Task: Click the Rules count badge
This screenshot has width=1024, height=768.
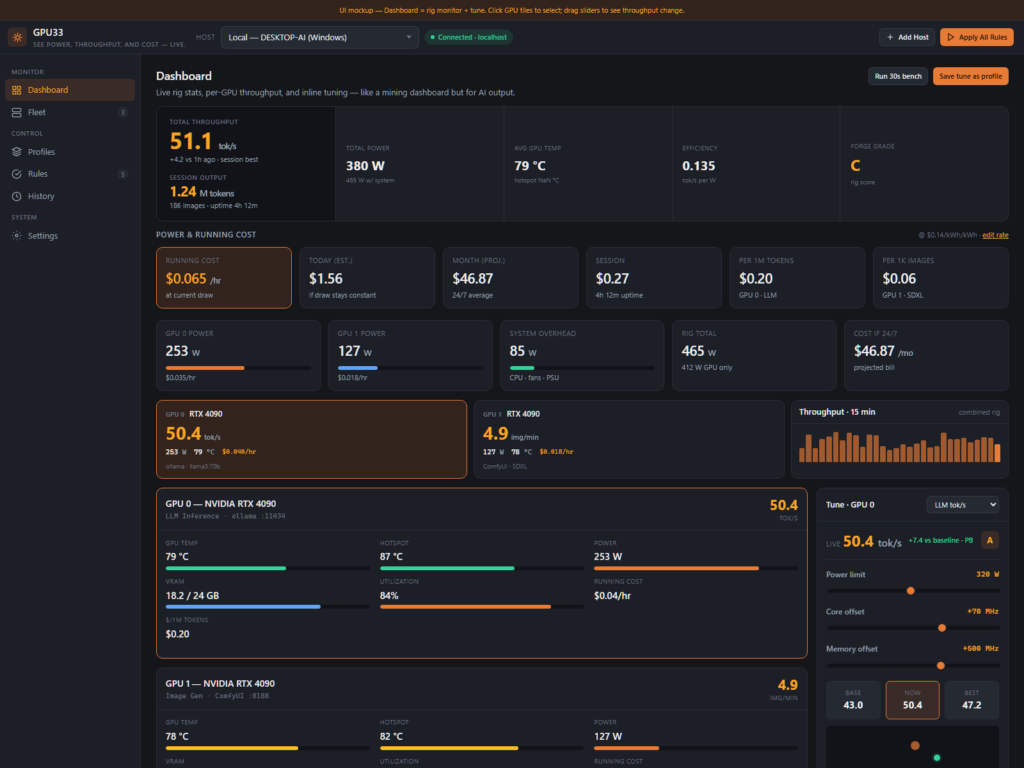Action: click(x=122, y=174)
